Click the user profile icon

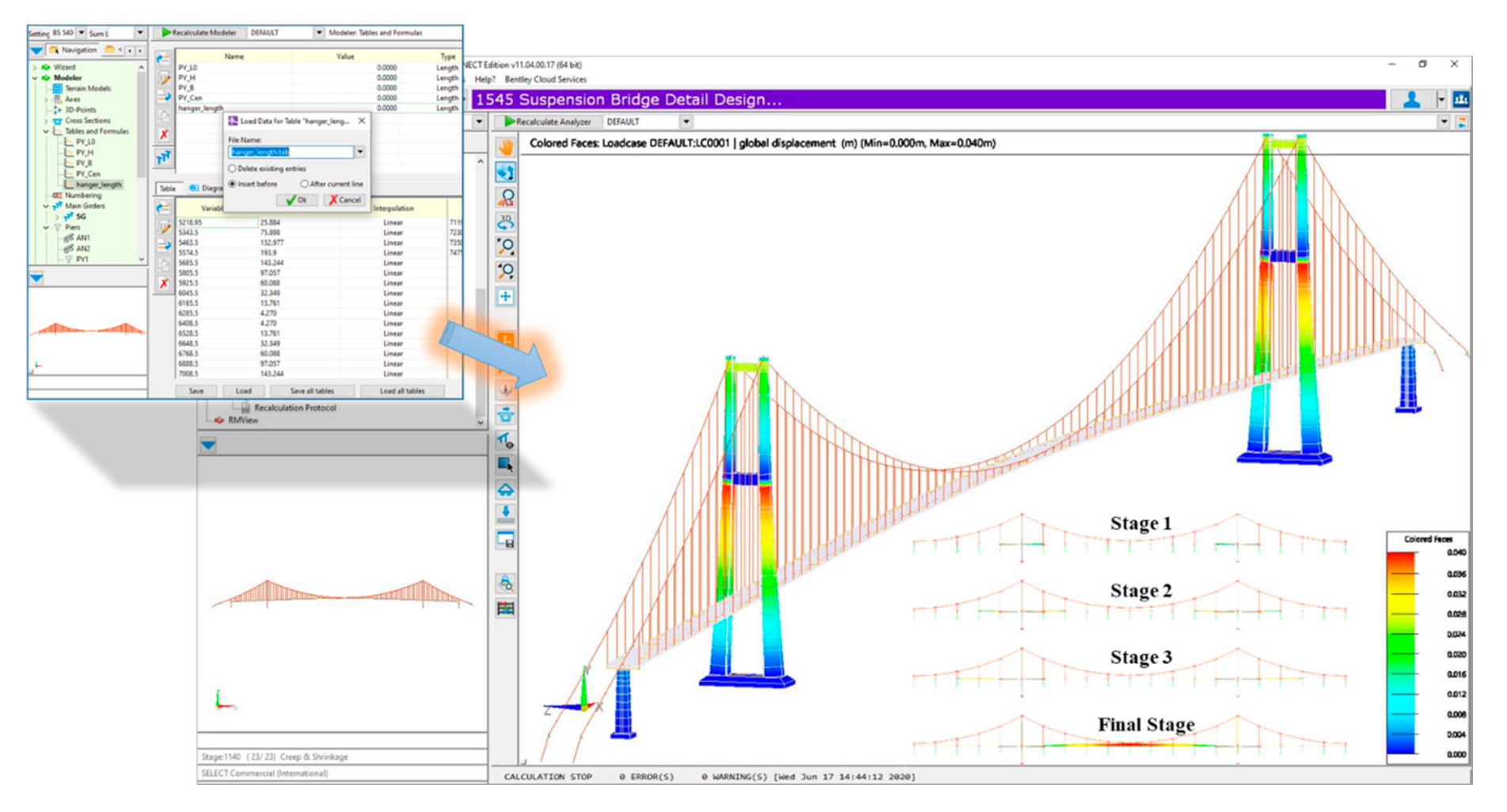(1411, 100)
